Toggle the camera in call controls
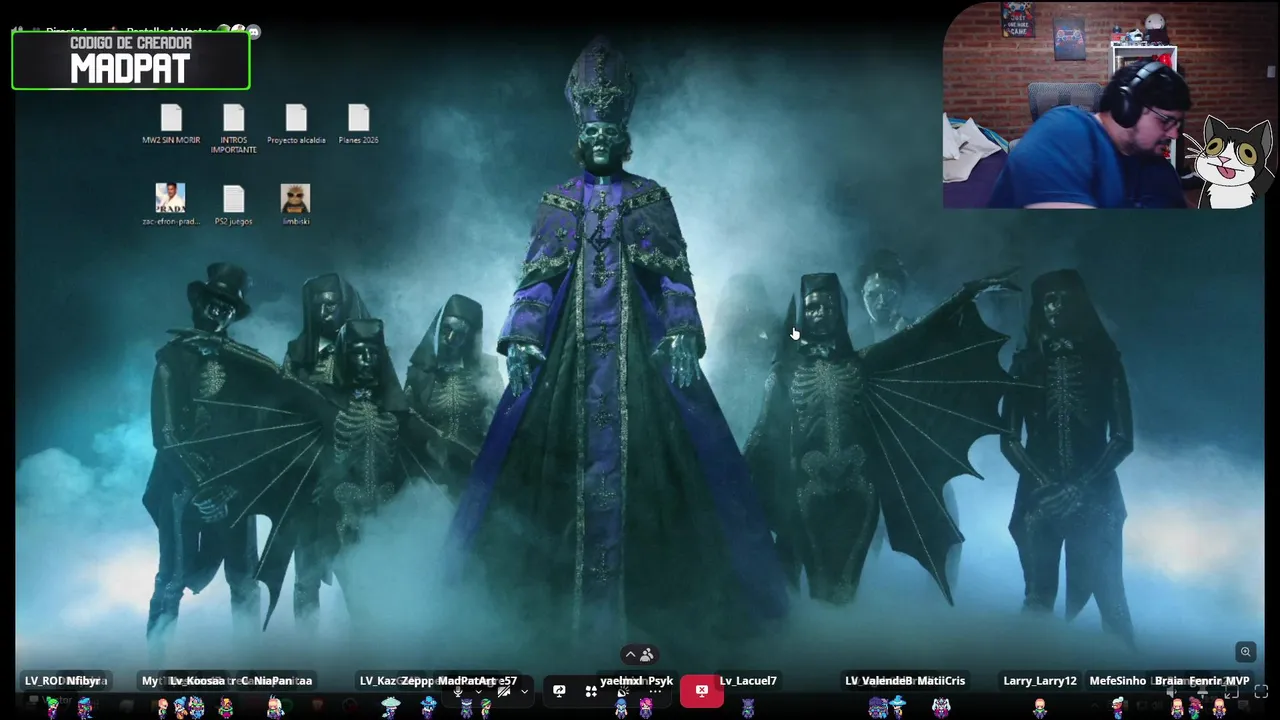This screenshot has width=1280, height=720. coord(504,691)
